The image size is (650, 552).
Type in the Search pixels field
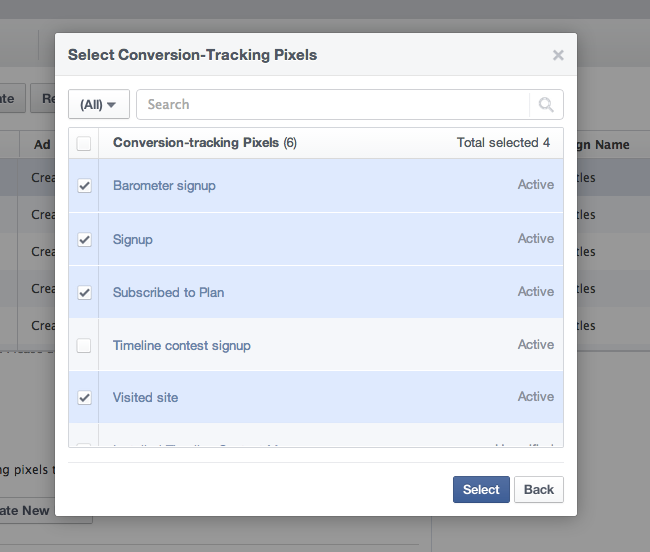332,104
